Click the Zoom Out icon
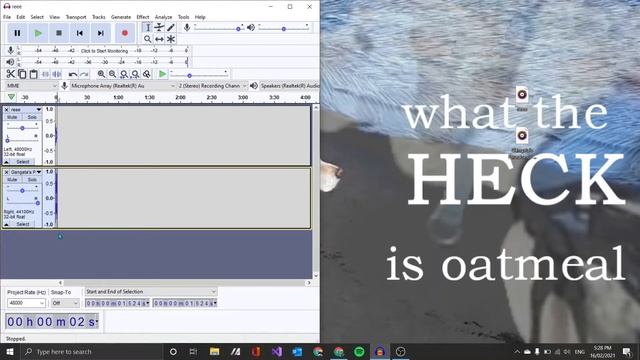Viewport: 640px width, 360px height. (112, 74)
